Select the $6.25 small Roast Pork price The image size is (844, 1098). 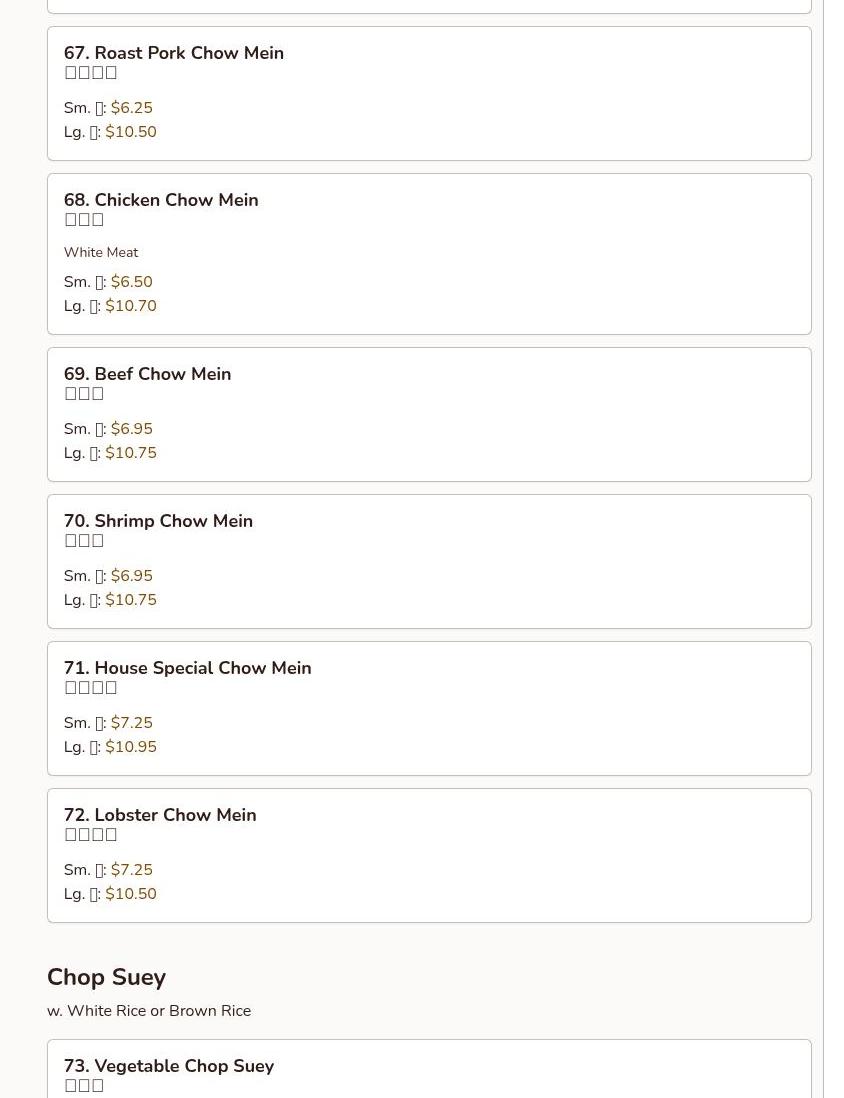[x=131, y=108]
